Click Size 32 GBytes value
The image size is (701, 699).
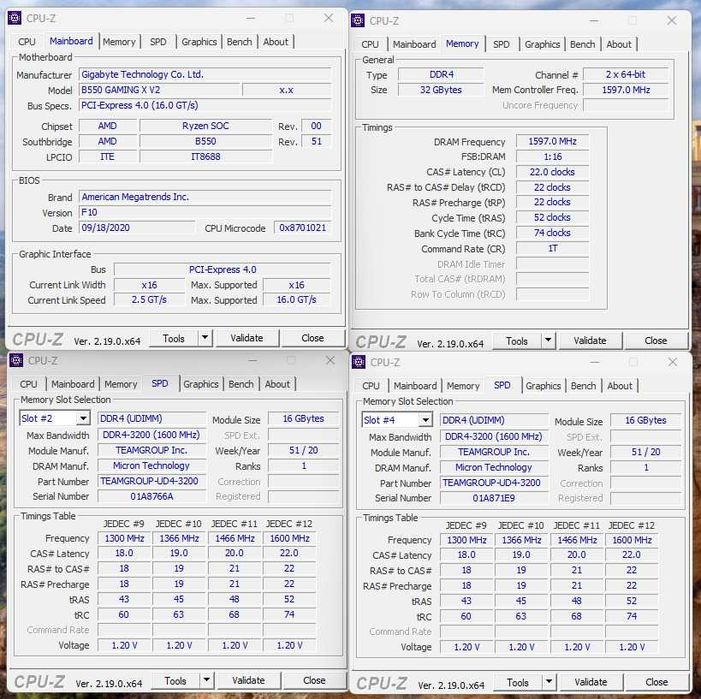point(441,90)
